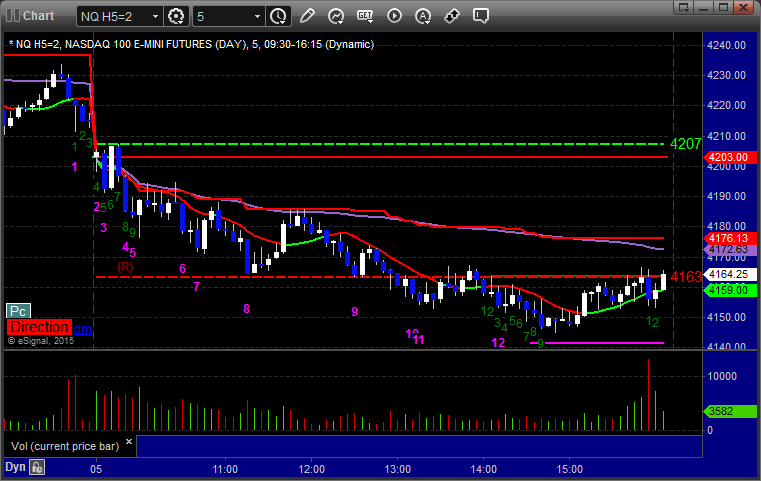Open the speech bubble notes icon

[481, 15]
